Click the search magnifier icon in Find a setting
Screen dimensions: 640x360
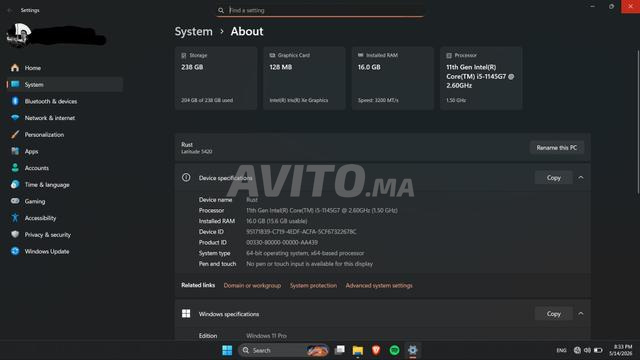[x=221, y=10]
